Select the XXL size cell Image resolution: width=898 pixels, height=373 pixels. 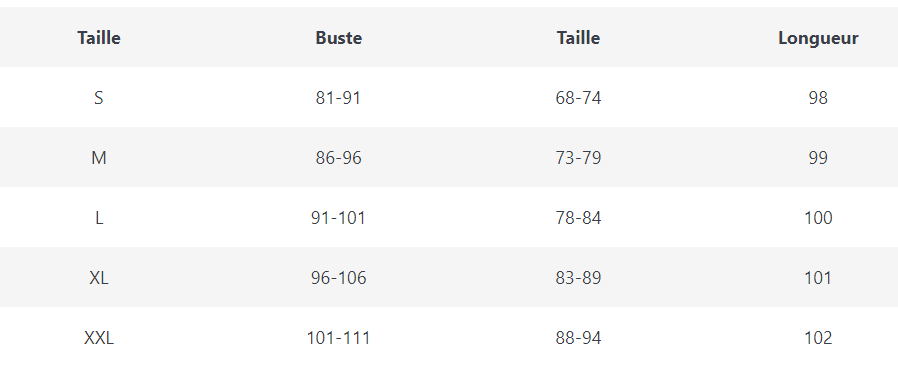(x=99, y=338)
